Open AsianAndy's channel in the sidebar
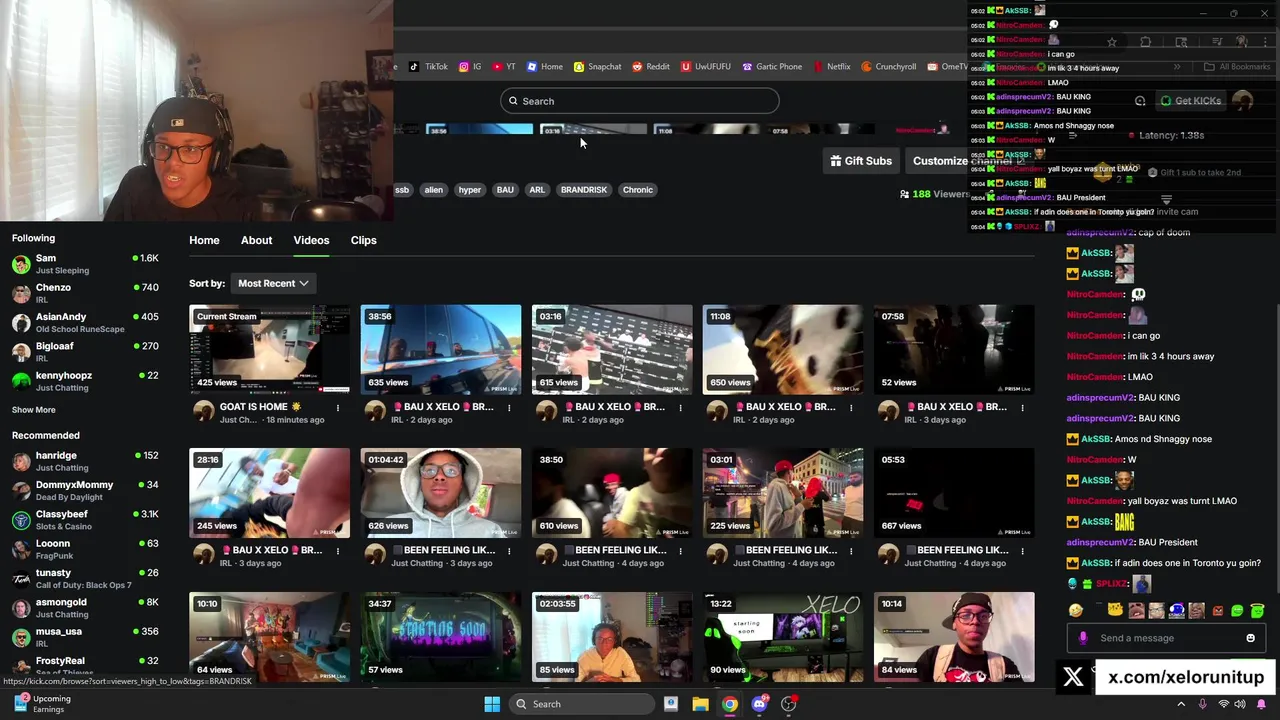The height and width of the screenshot is (720, 1280). click(86, 322)
